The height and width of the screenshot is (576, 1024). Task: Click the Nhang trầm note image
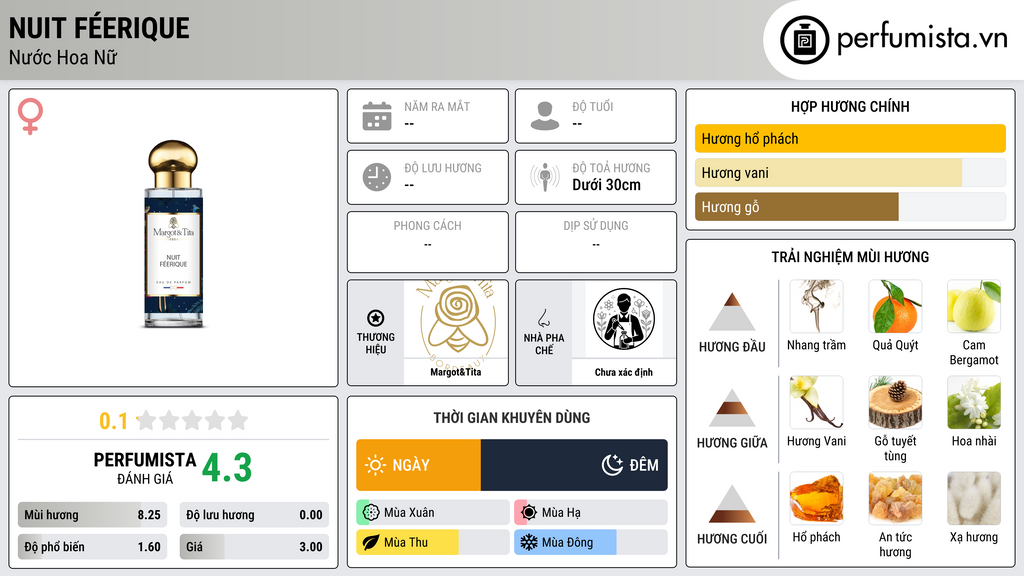click(816, 306)
